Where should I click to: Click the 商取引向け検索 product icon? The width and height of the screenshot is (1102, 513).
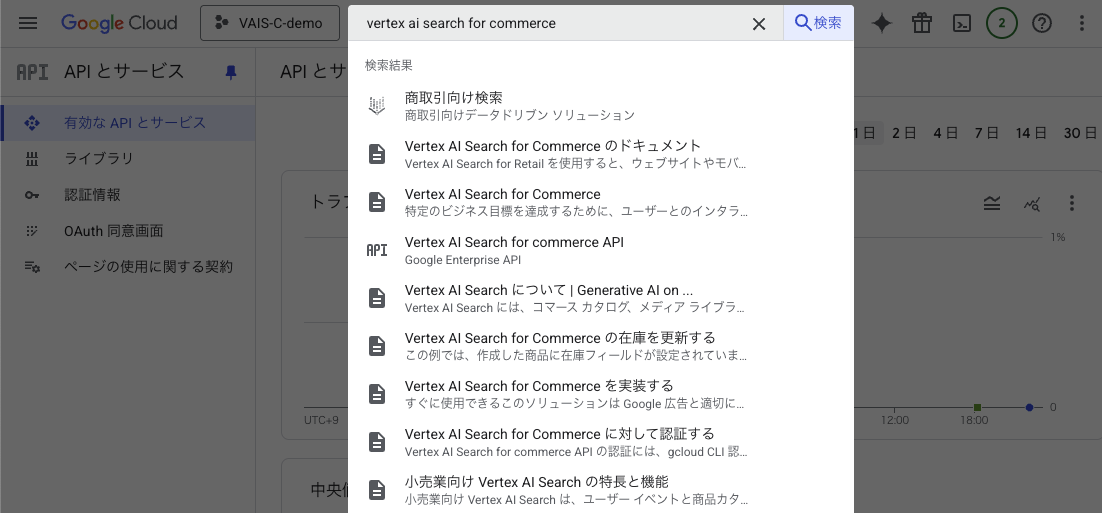pyautogui.click(x=377, y=106)
